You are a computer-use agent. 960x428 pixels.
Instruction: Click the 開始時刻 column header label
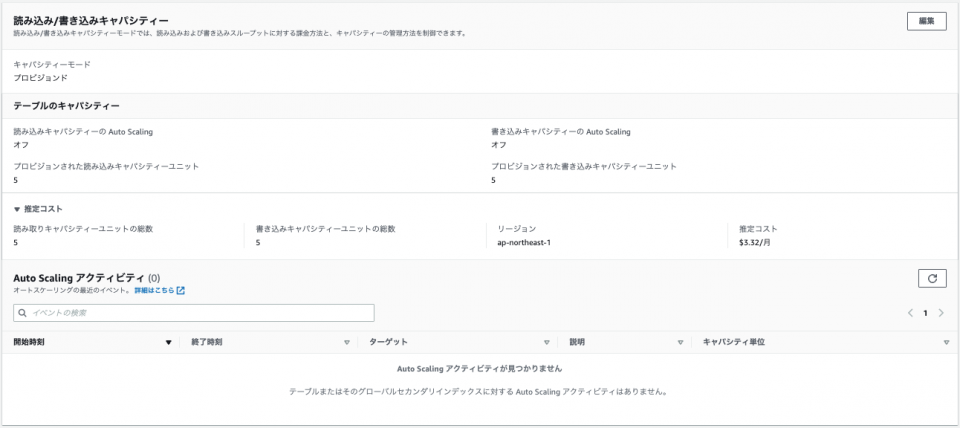tap(29, 342)
